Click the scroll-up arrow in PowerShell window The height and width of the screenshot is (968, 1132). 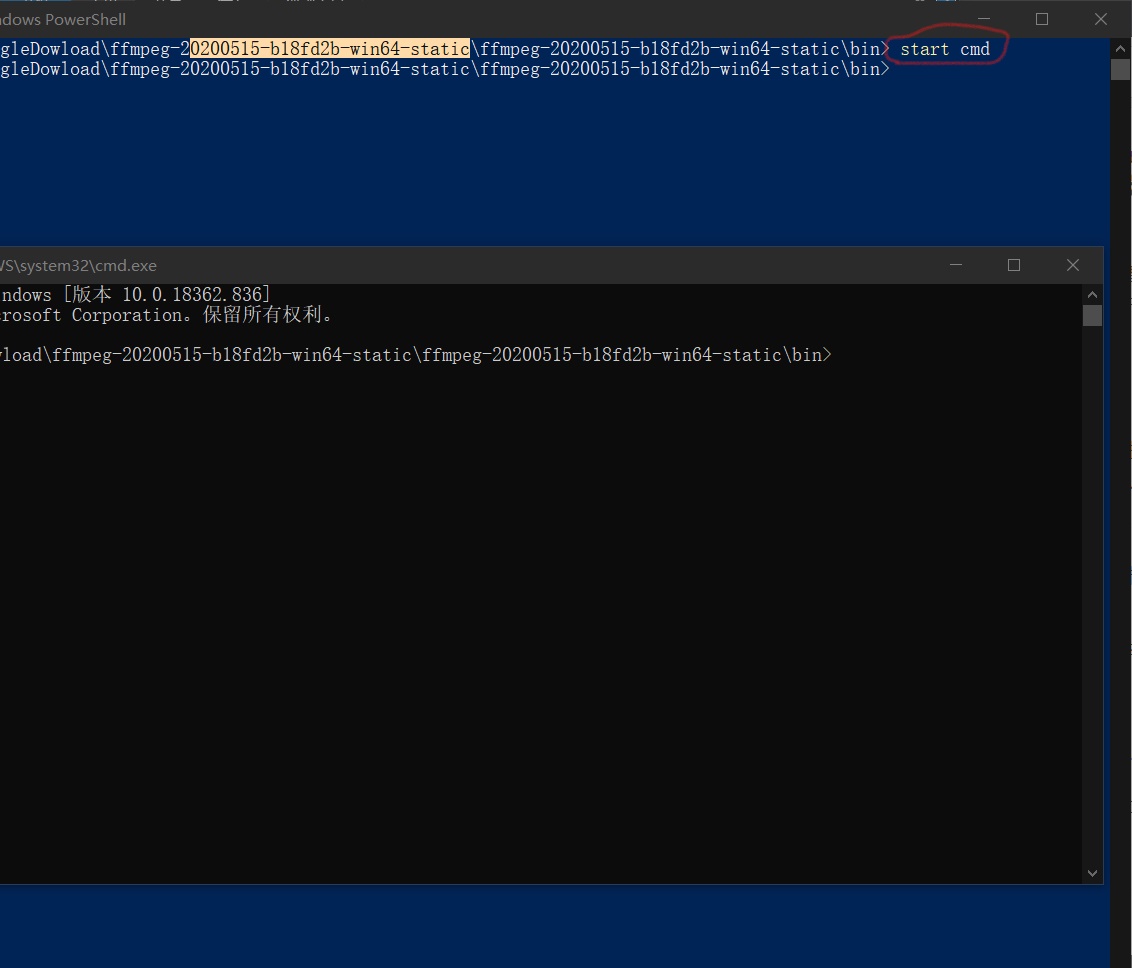click(1120, 47)
